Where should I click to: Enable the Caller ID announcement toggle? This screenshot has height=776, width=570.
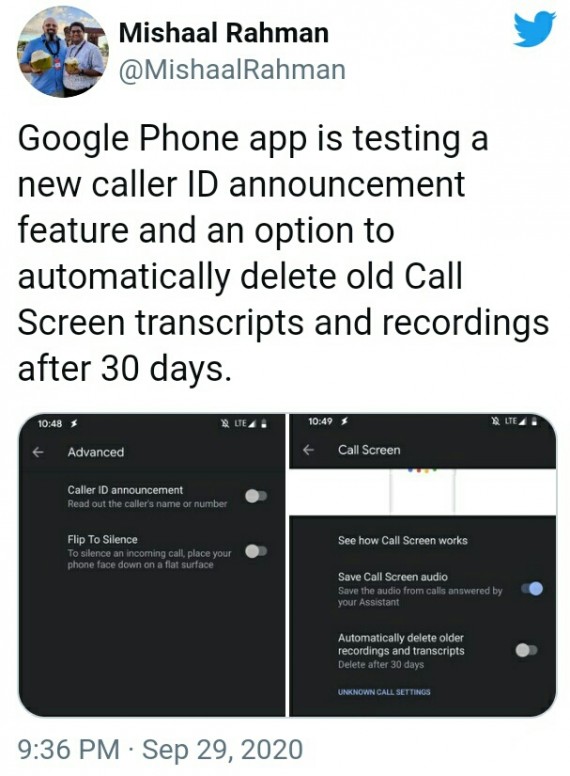tap(256, 496)
